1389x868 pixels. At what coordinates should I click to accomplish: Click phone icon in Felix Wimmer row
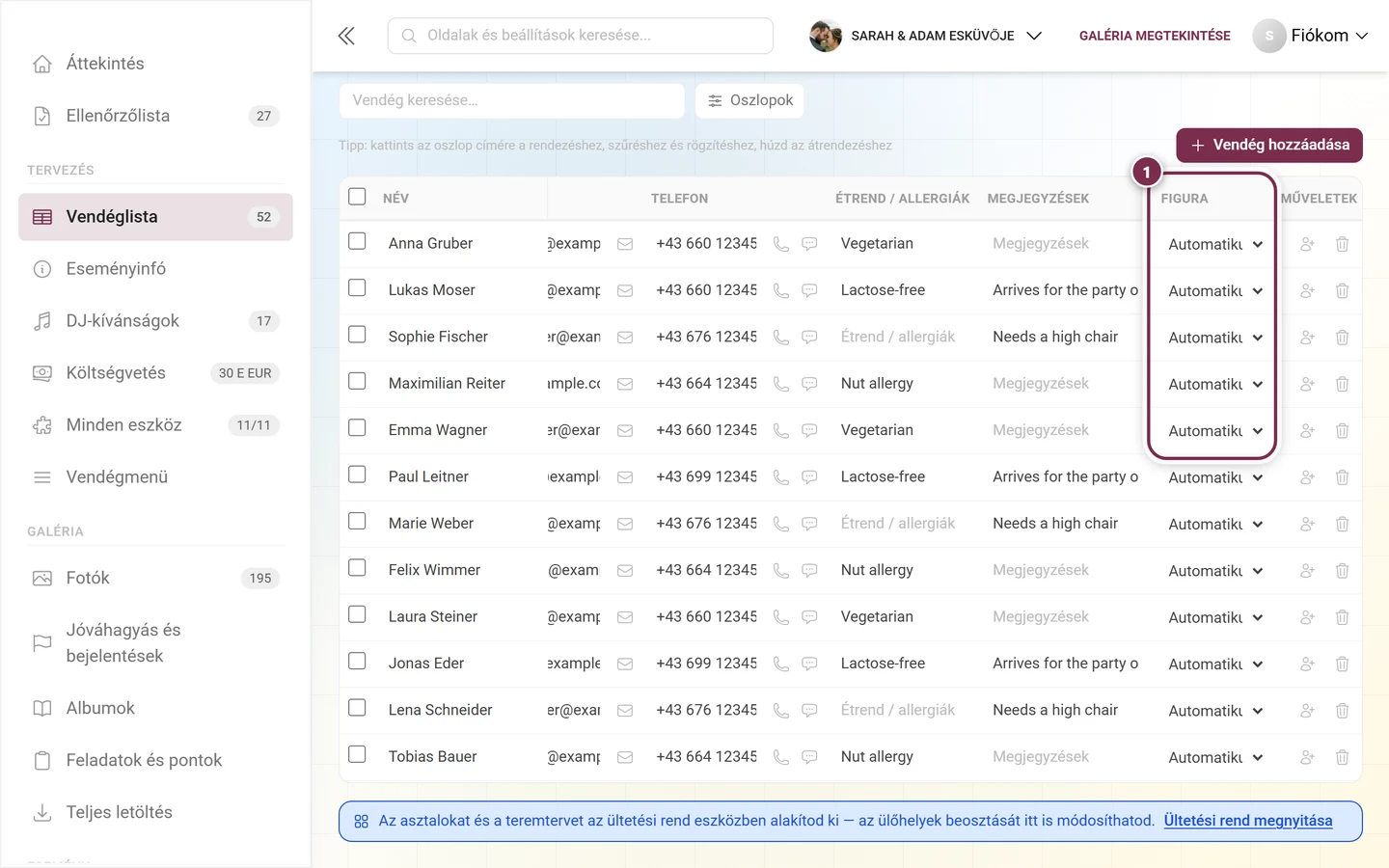point(781,571)
